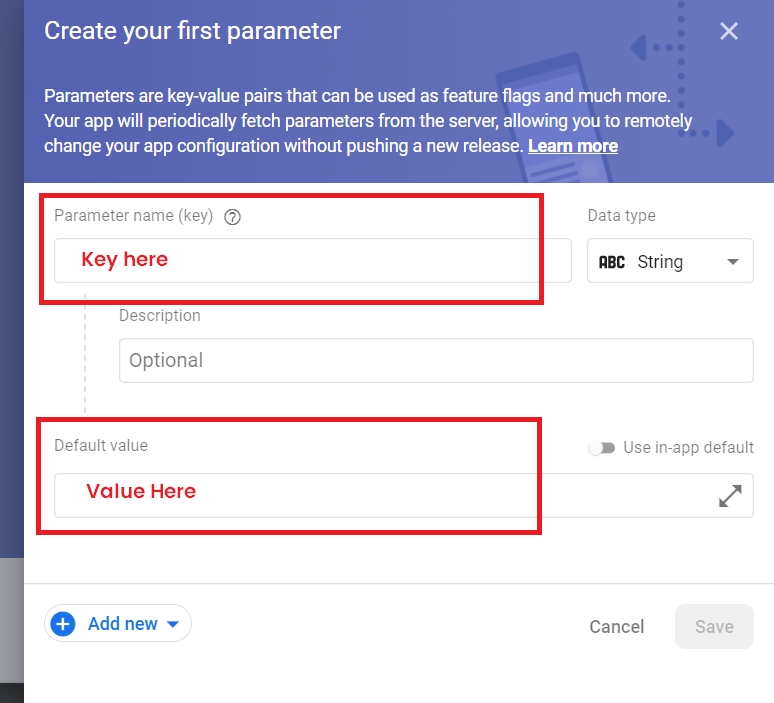
Task: Close the Create your first parameter dialog
Action: (x=729, y=31)
